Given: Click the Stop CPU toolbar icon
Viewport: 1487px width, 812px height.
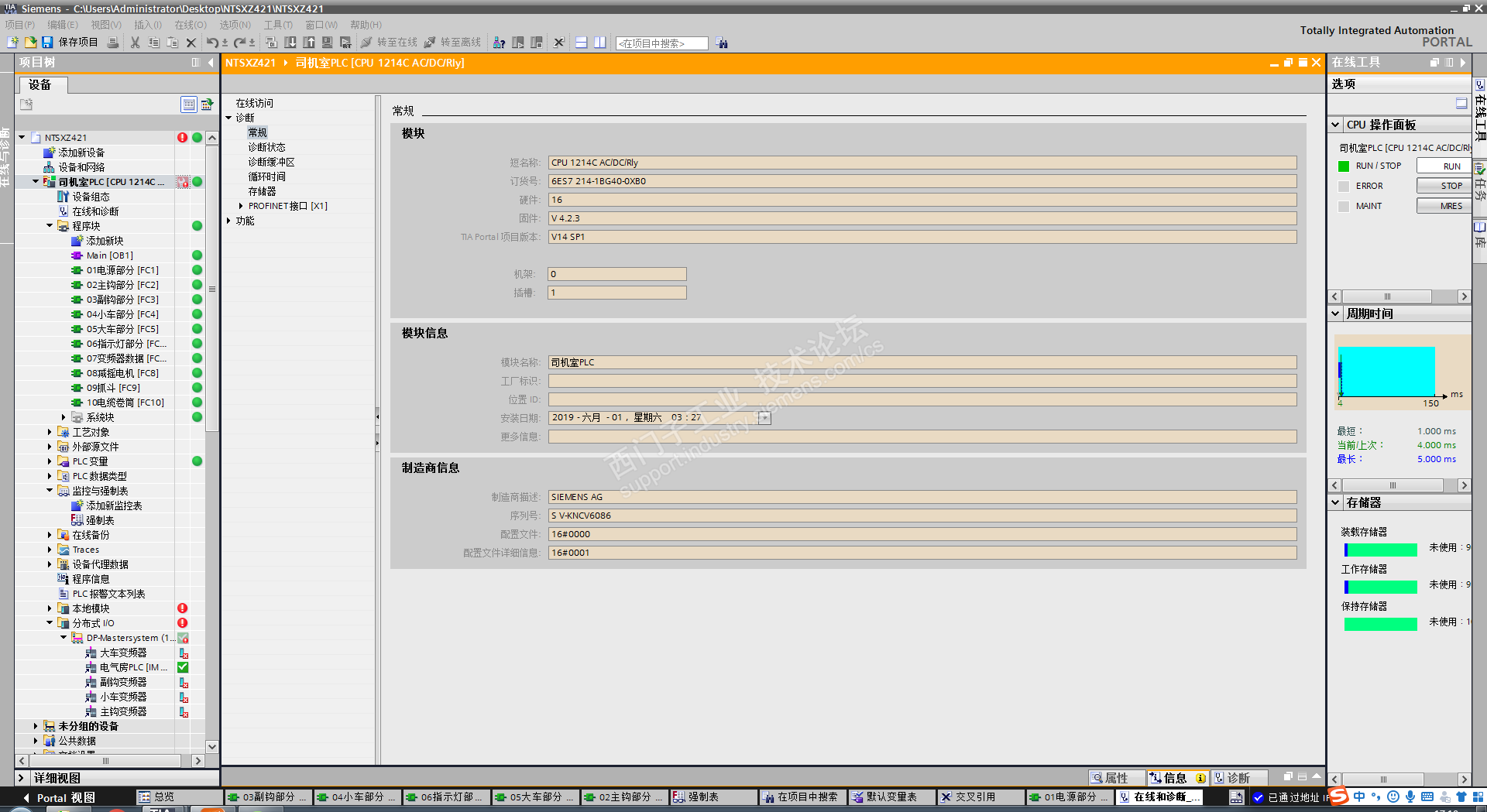Looking at the screenshot, I should click(537, 43).
